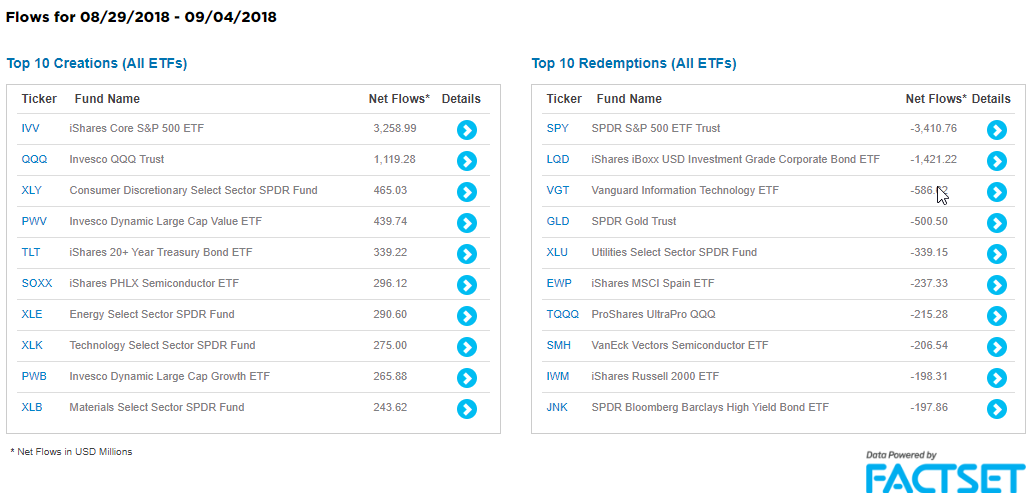Open the LQD ticker link

point(557,160)
